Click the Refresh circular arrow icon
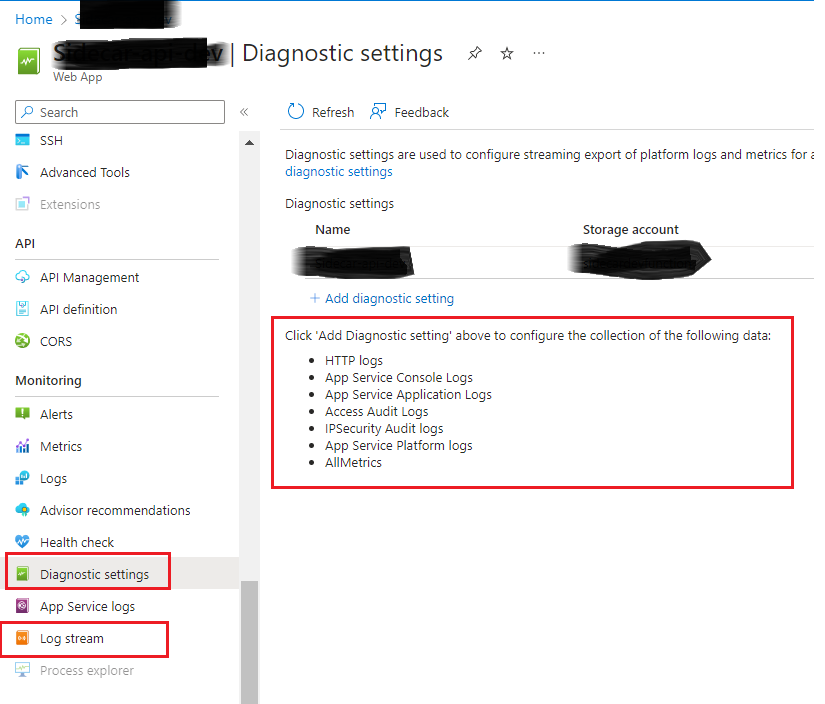The height and width of the screenshot is (704, 825). click(x=296, y=112)
